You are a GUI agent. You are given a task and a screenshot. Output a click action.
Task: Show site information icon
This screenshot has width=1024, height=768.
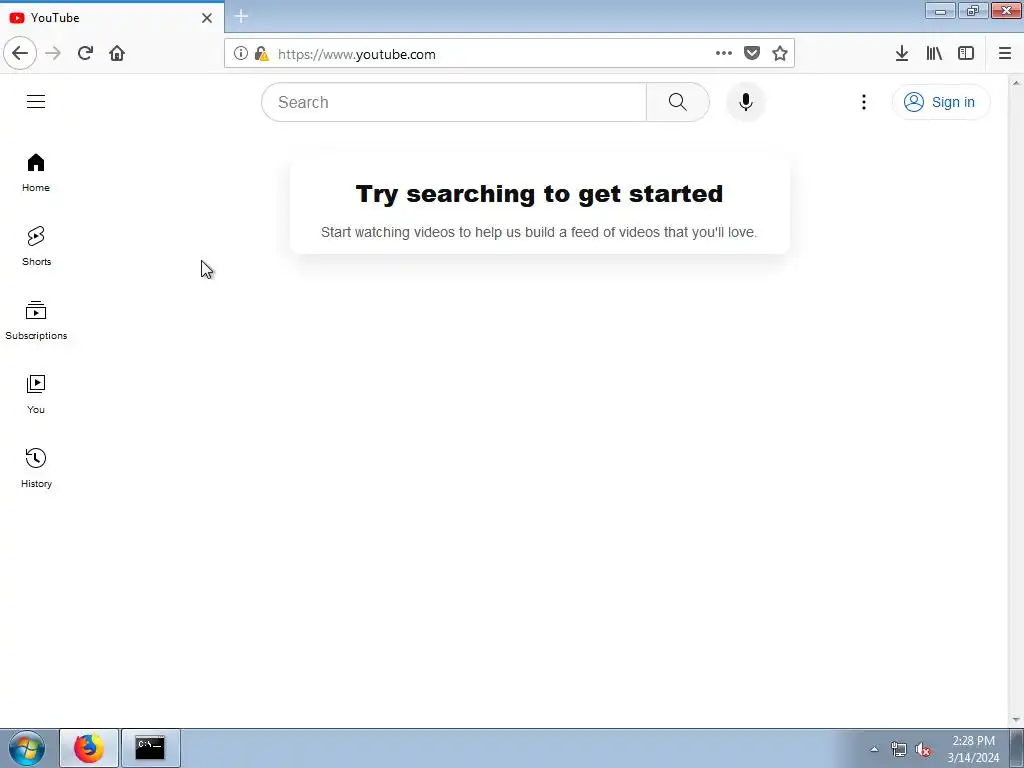240,54
